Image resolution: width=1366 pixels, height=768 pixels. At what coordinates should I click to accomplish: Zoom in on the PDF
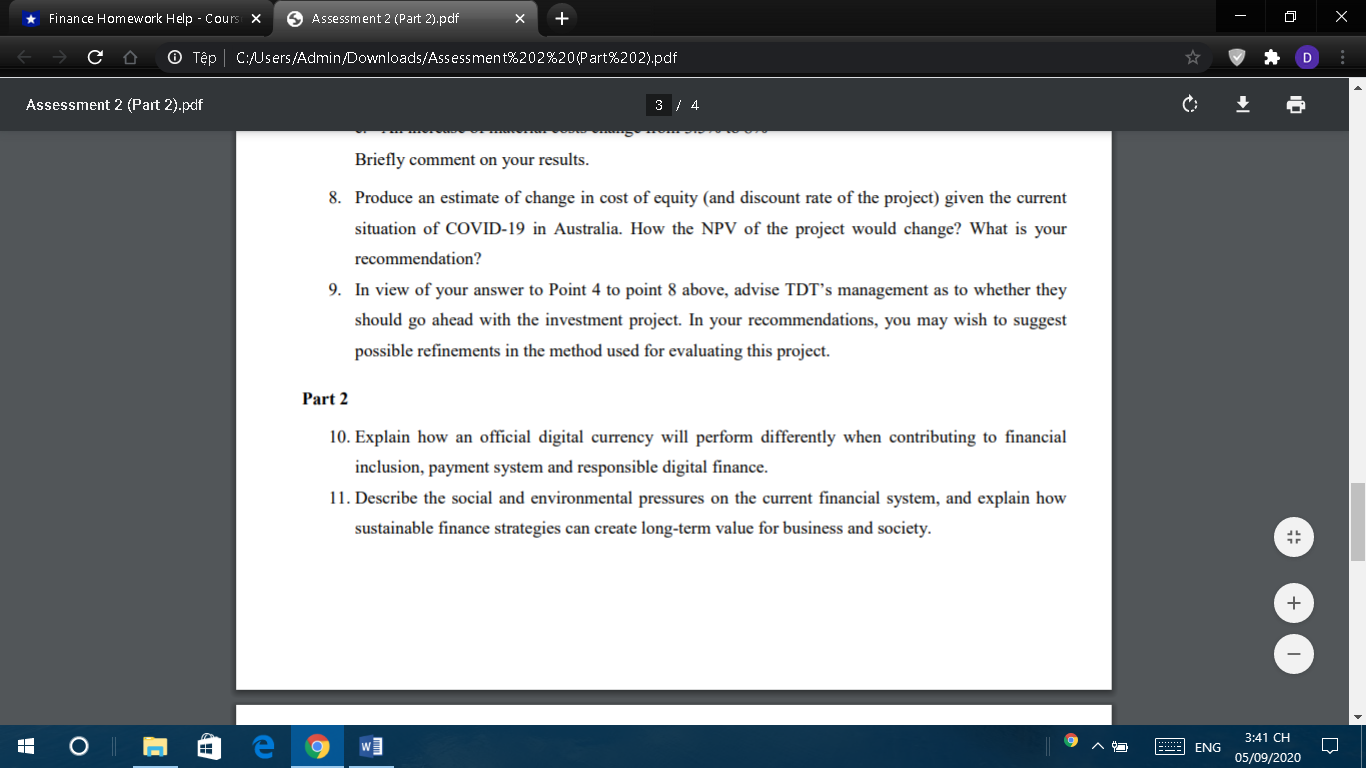click(x=1293, y=602)
